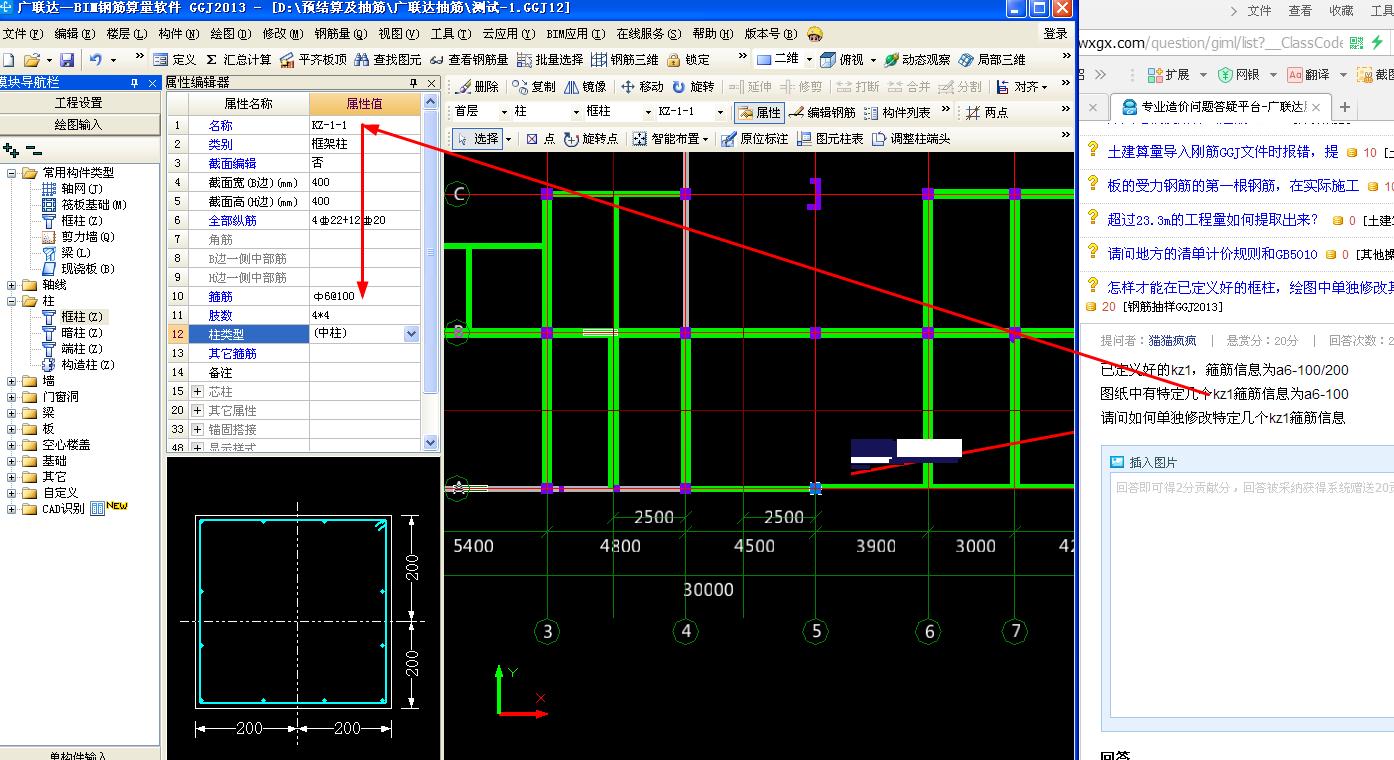Click the 移动 move tool
The width and height of the screenshot is (1394, 760).
(x=642, y=87)
